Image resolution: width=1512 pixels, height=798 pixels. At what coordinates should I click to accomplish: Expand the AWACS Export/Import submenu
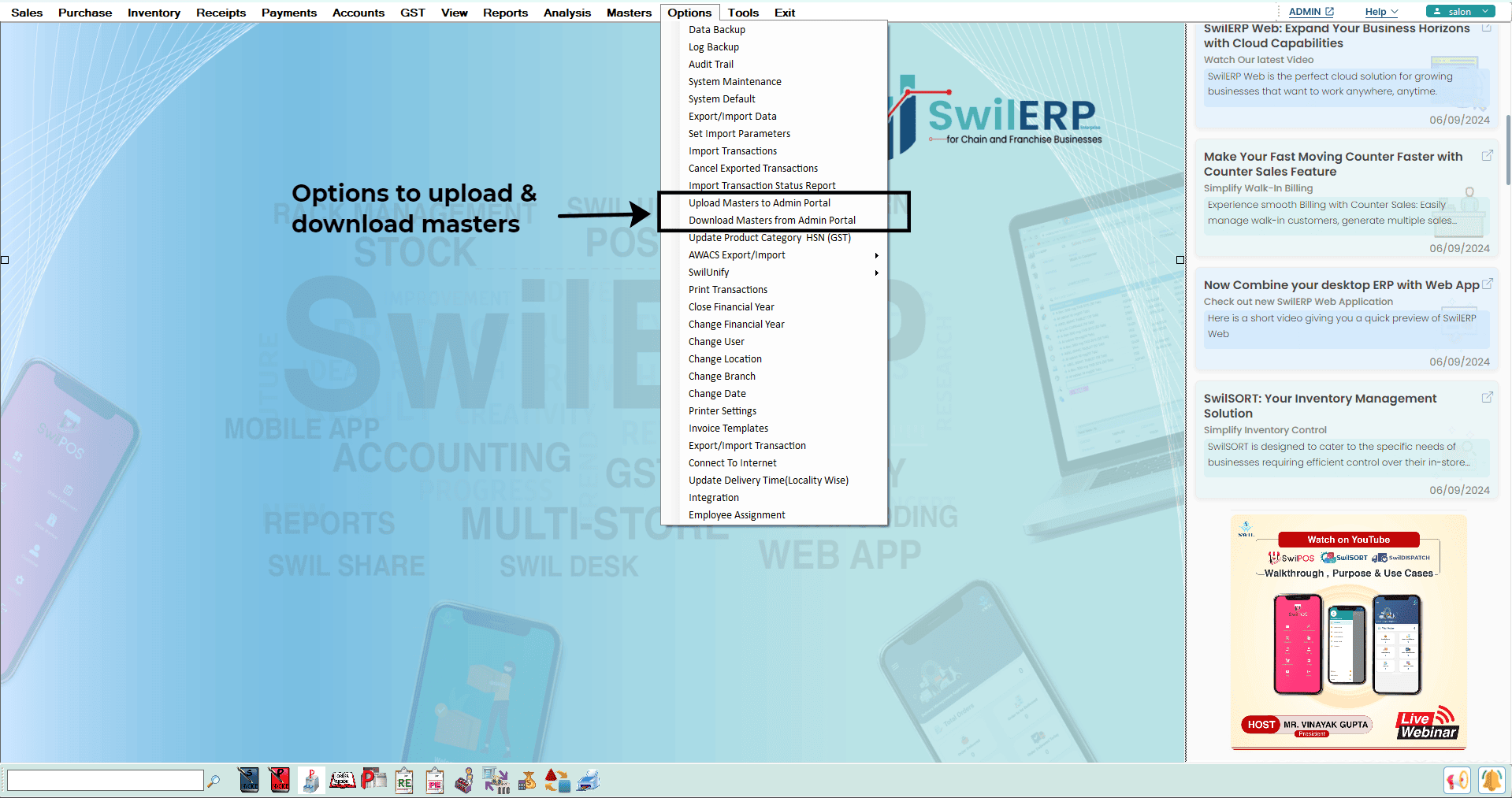(x=774, y=255)
